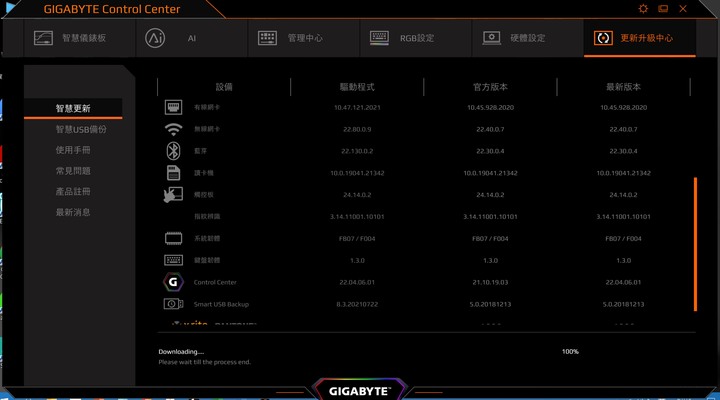Click the 官方版本 column header
The image size is (720, 400).
click(x=490, y=87)
